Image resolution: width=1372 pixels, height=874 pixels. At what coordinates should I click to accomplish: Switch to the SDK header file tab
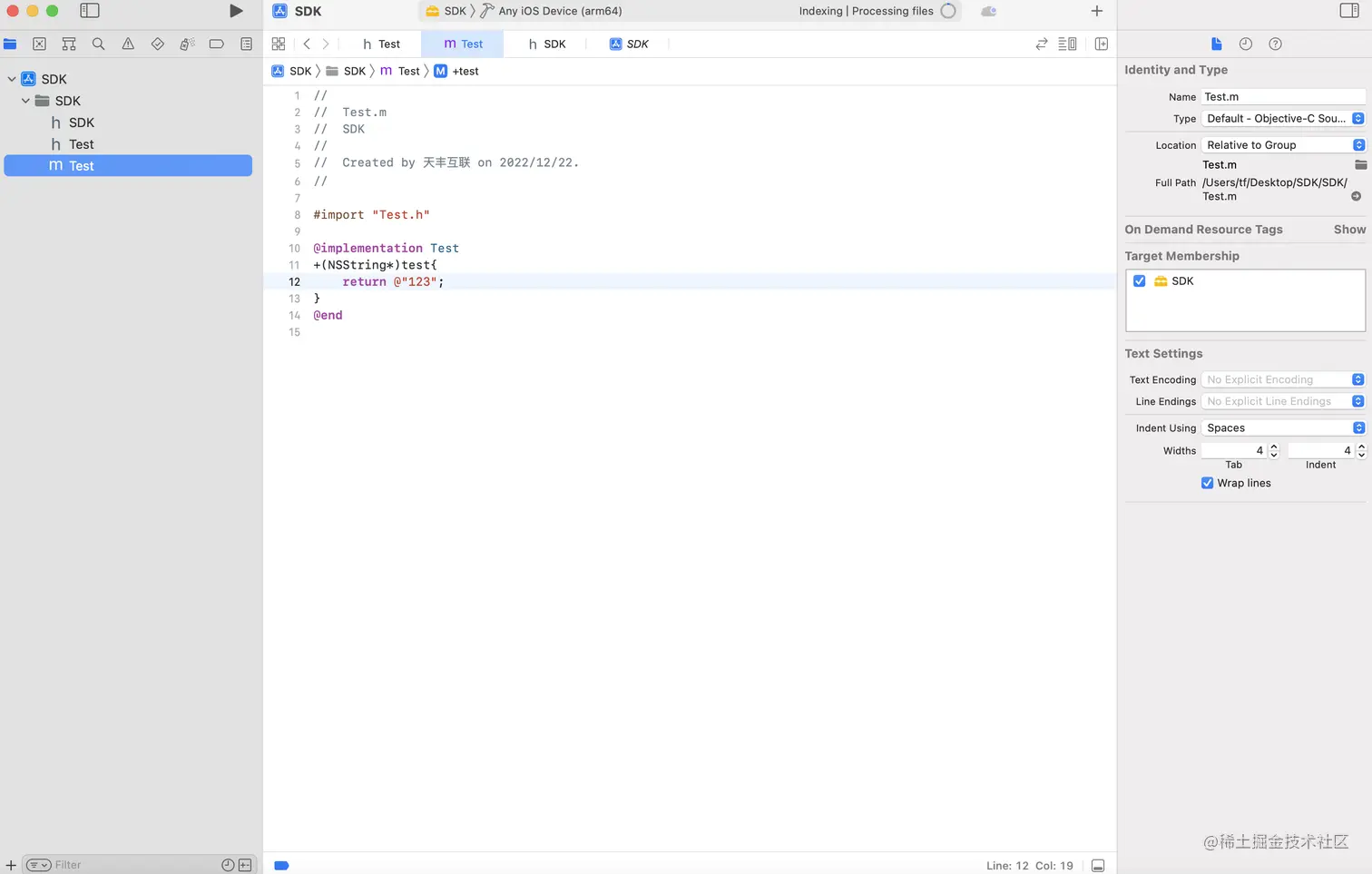click(546, 44)
